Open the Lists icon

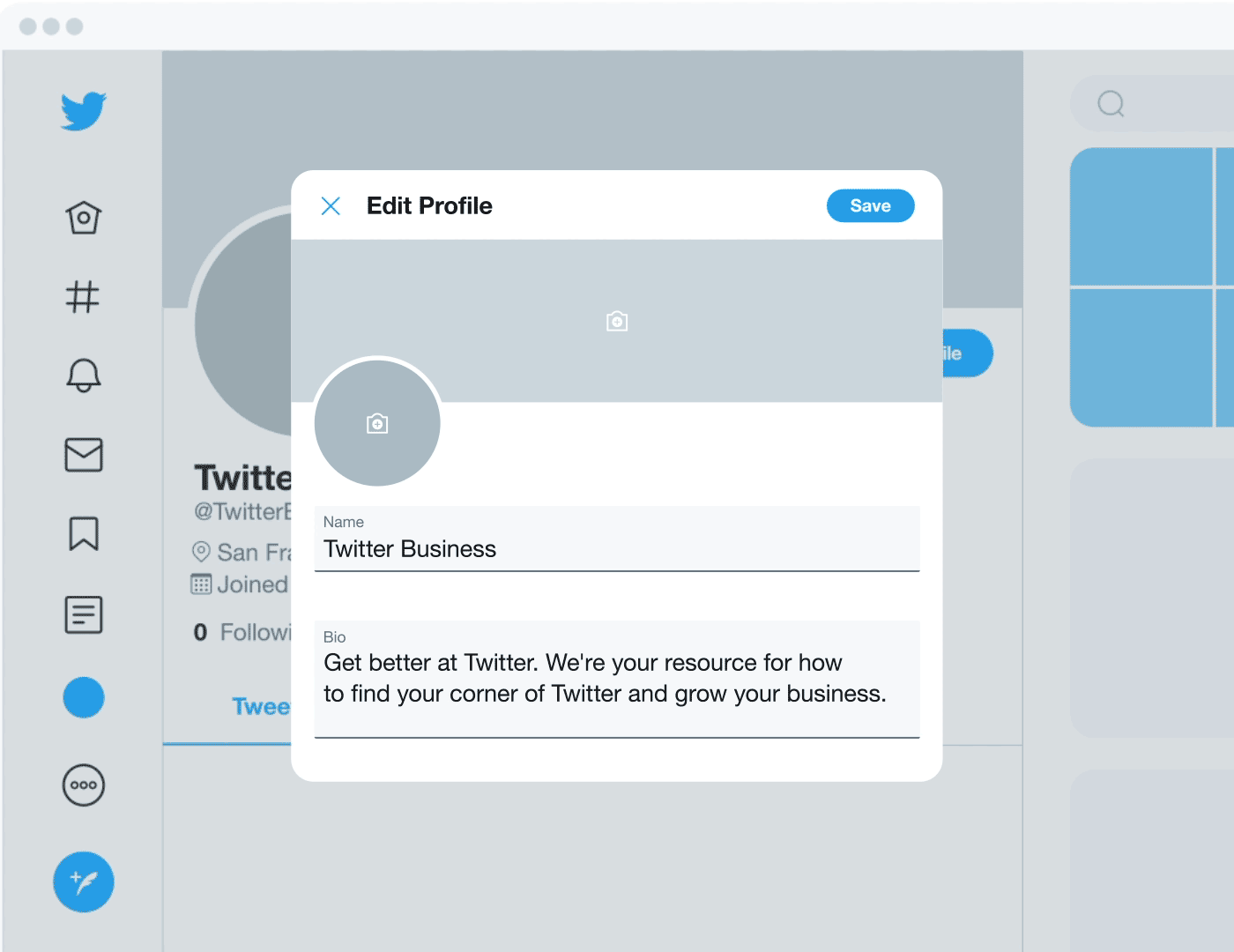pos(84,614)
